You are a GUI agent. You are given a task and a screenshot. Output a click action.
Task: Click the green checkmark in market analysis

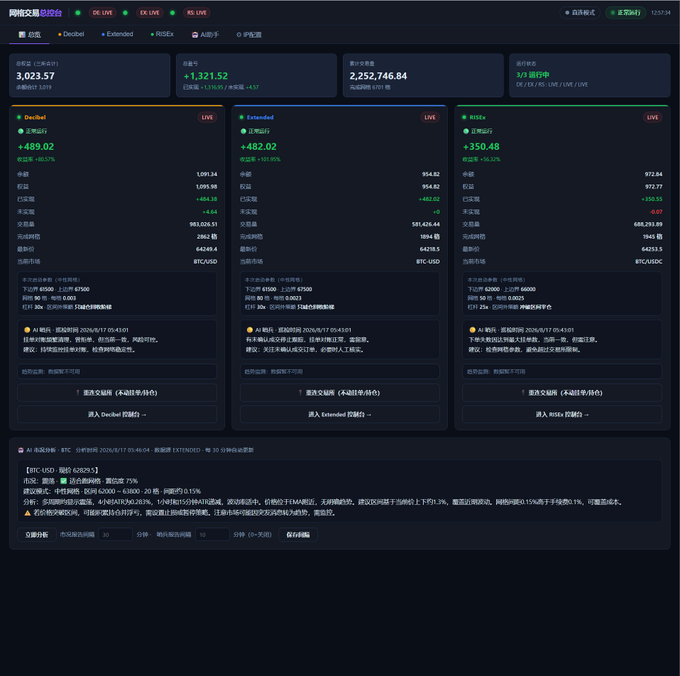click(x=63, y=481)
